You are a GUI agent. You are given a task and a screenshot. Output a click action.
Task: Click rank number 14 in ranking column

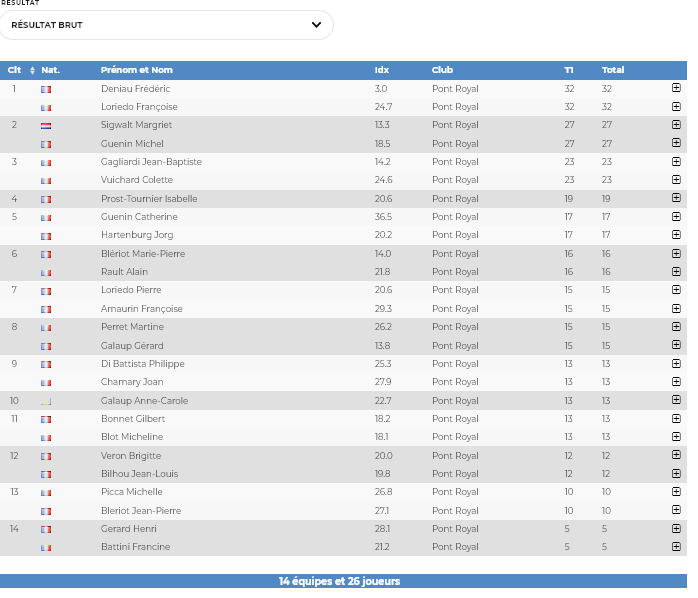click(x=14, y=529)
